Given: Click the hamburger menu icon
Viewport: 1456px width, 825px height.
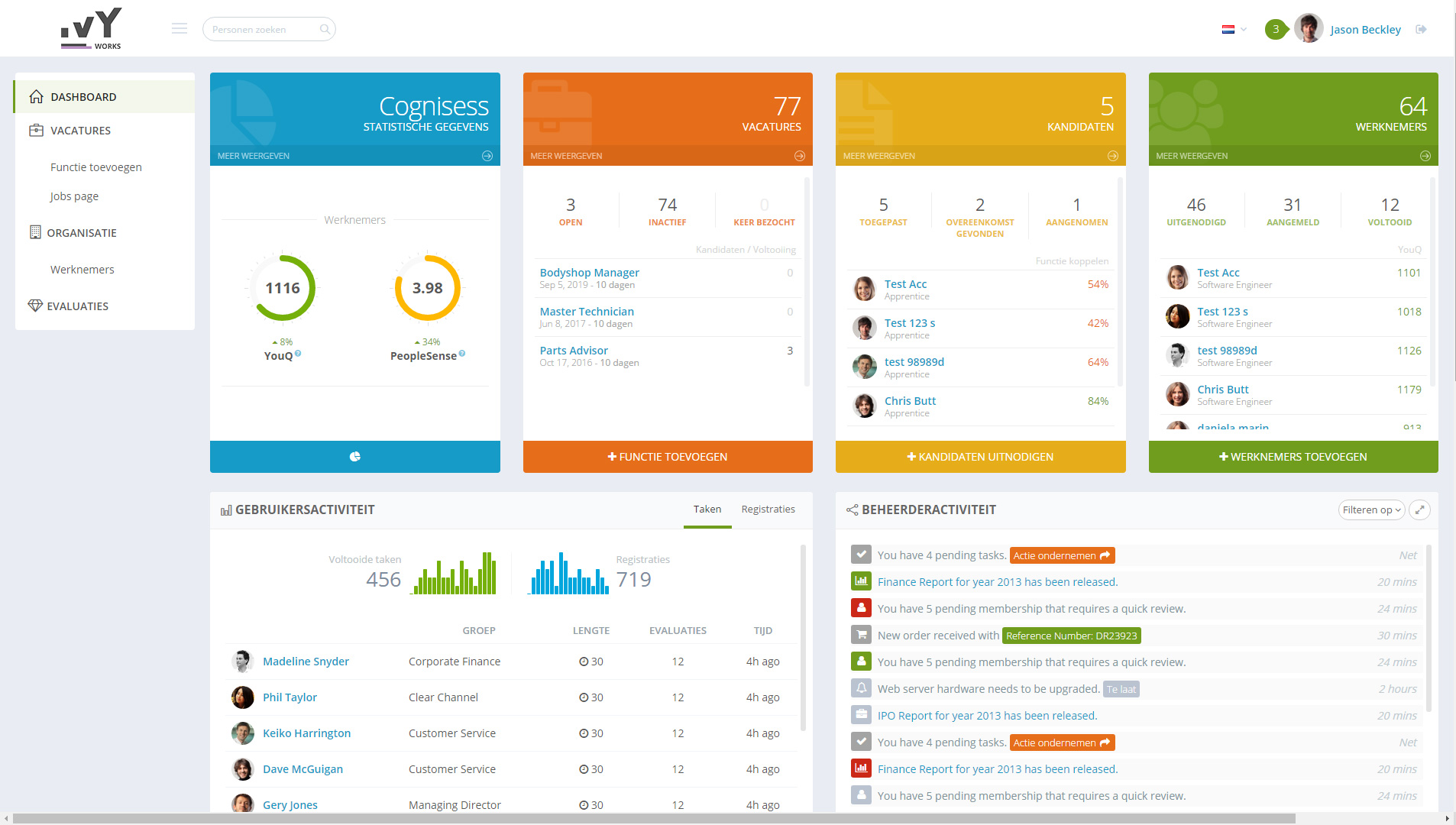Looking at the screenshot, I should [180, 27].
